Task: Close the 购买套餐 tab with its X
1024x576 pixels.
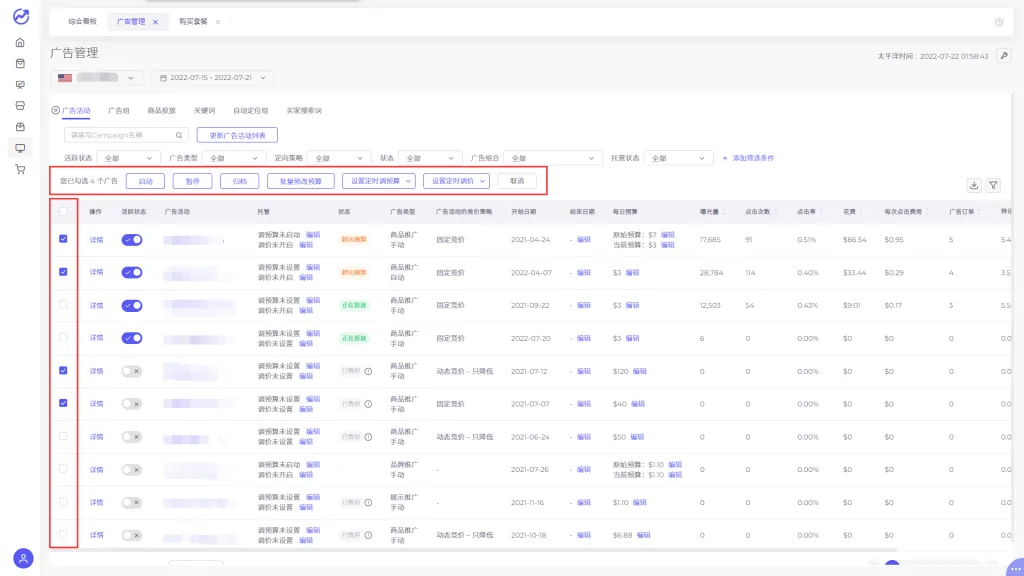Action: pyautogui.click(x=217, y=22)
